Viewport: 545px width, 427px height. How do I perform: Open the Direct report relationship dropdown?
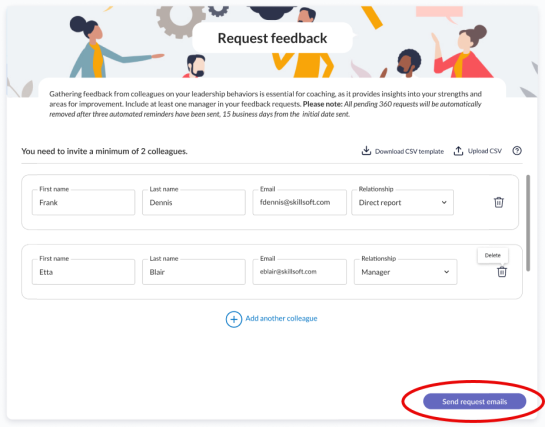(402, 203)
